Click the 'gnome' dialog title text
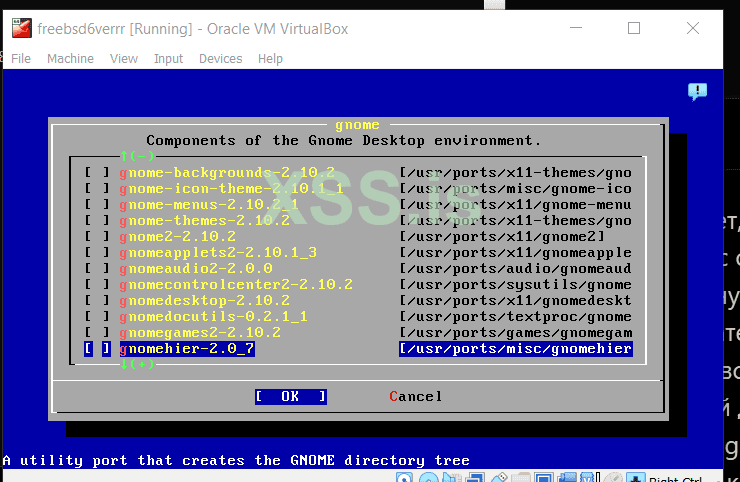The width and height of the screenshot is (740, 482). click(x=357, y=125)
